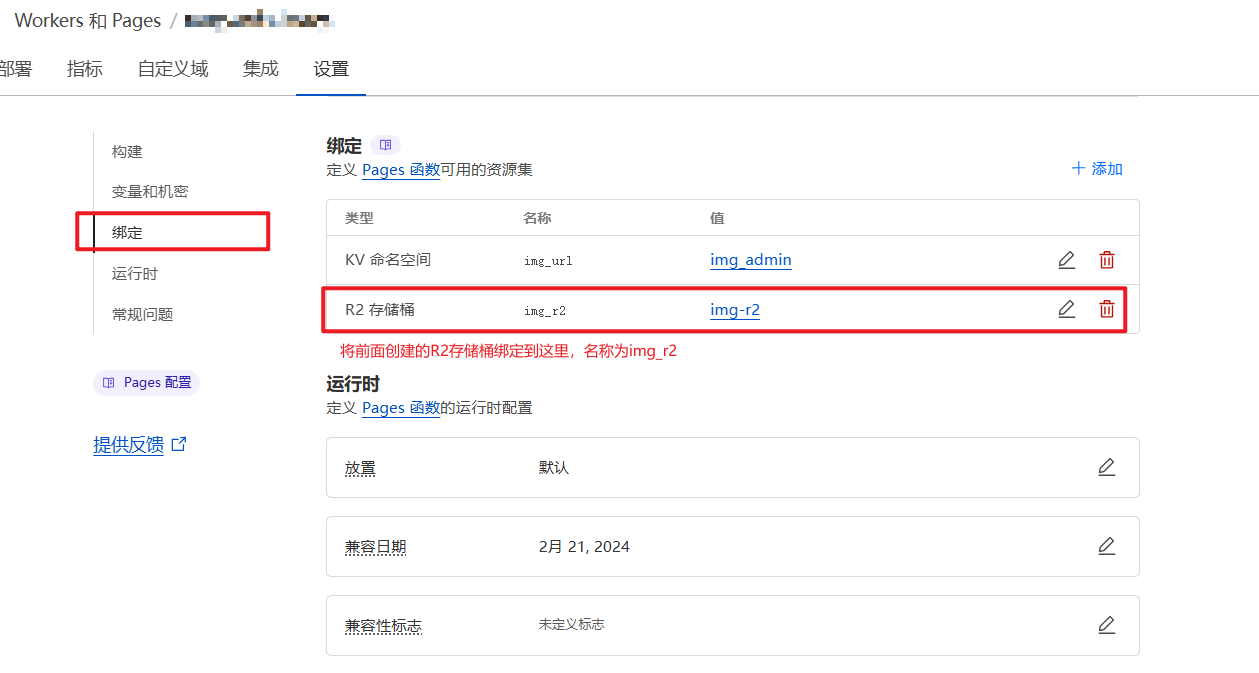1259x673 pixels.
Task: Delete the R2 存储桶 binding trash icon
Action: (x=1106, y=309)
